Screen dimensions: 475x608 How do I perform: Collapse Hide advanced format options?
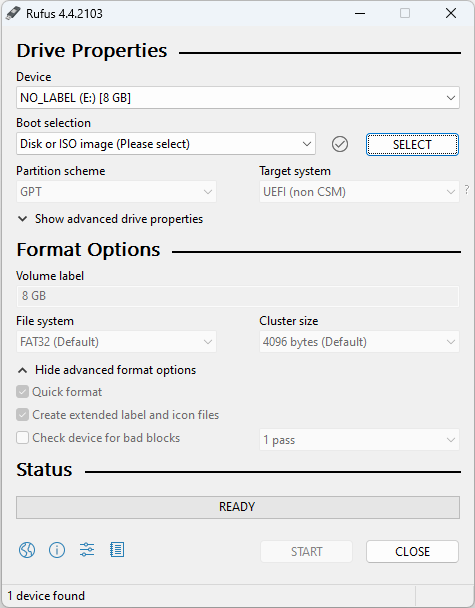(107, 370)
